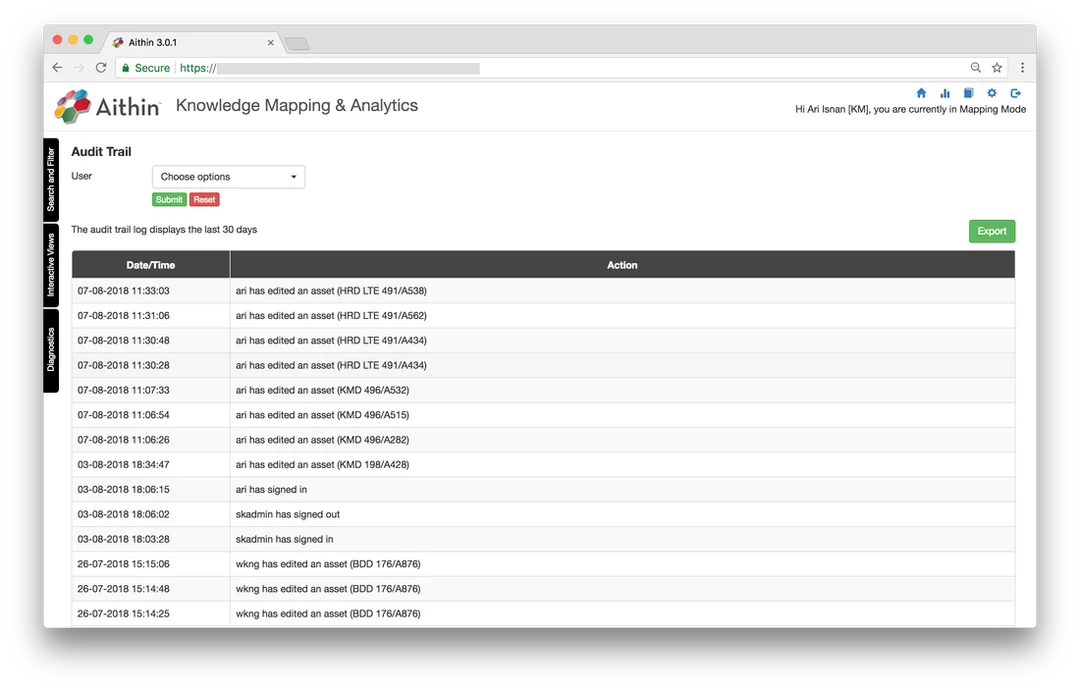Click the sign-out icon in header
Image resolution: width=1080 pixels, height=690 pixels.
click(x=1015, y=93)
